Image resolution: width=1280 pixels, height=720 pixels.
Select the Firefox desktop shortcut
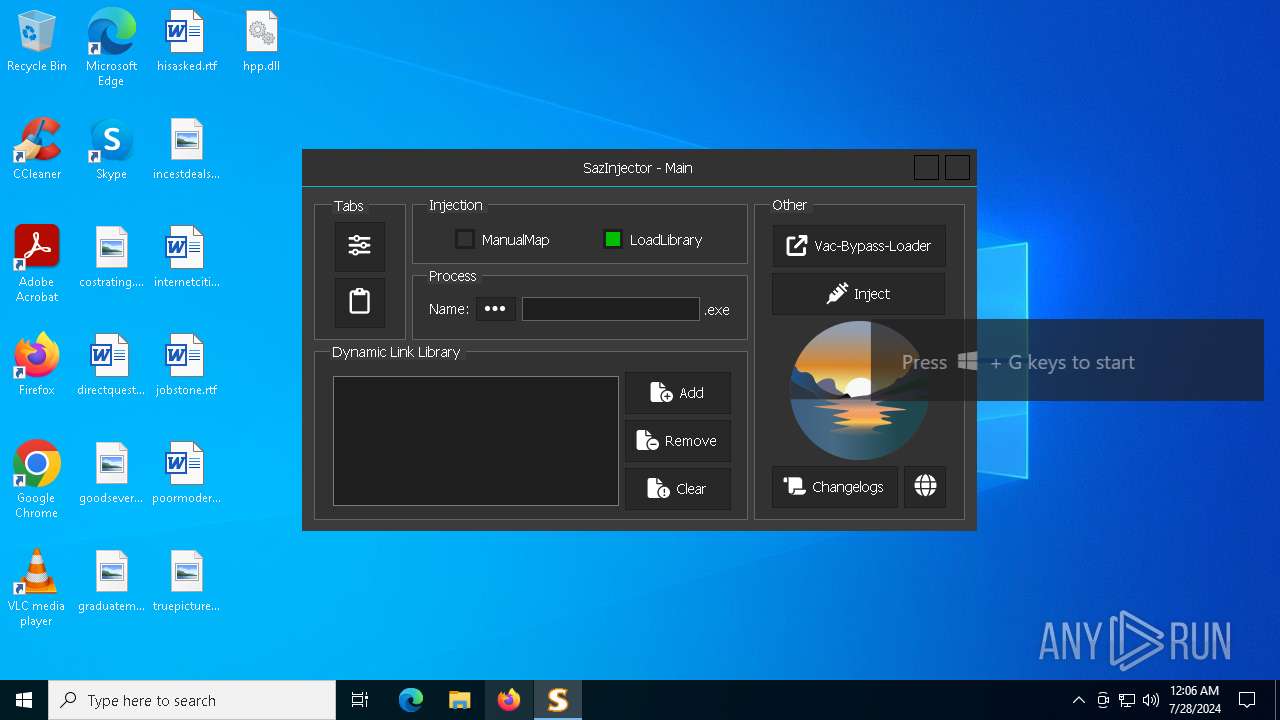click(x=37, y=366)
